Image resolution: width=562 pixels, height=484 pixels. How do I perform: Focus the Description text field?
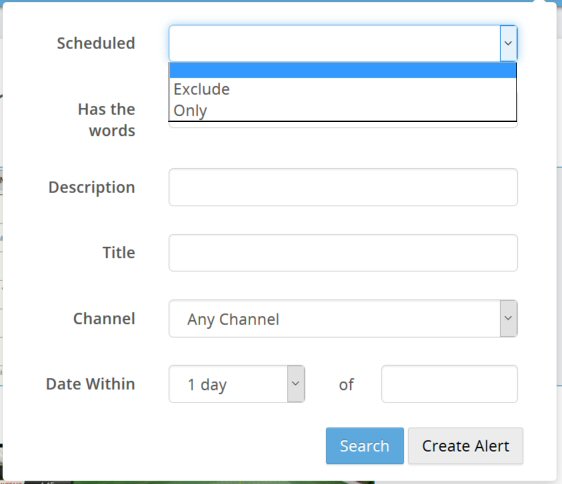coord(343,187)
